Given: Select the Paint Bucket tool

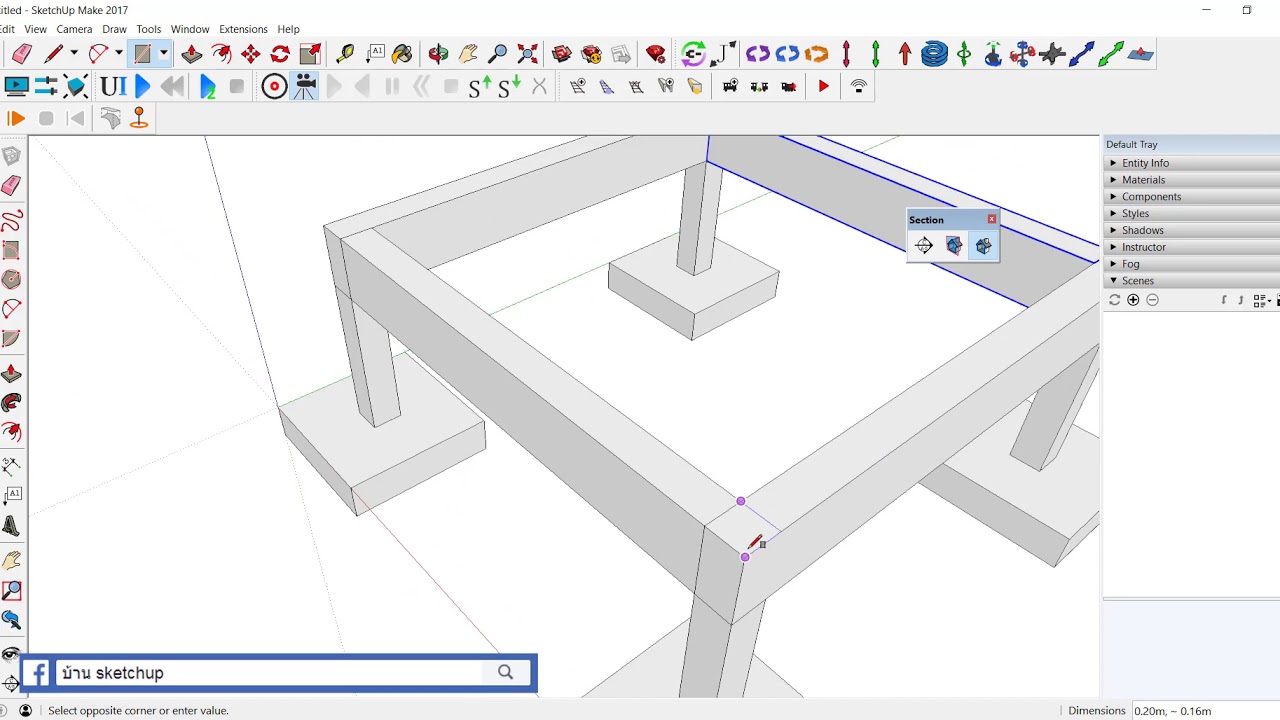Looking at the screenshot, I should coord(403,54).
